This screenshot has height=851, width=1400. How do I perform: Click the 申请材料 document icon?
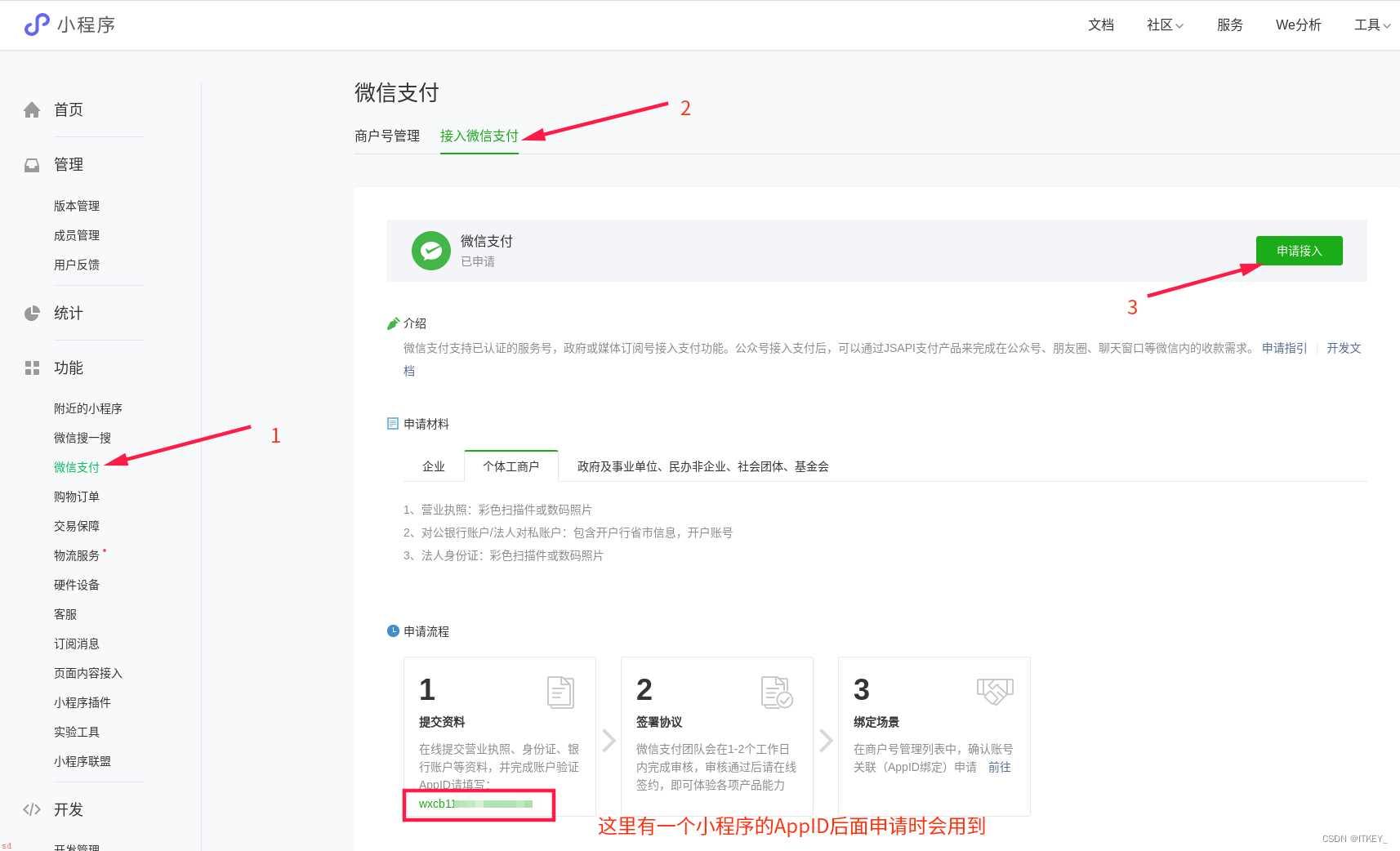coord(393,424)
